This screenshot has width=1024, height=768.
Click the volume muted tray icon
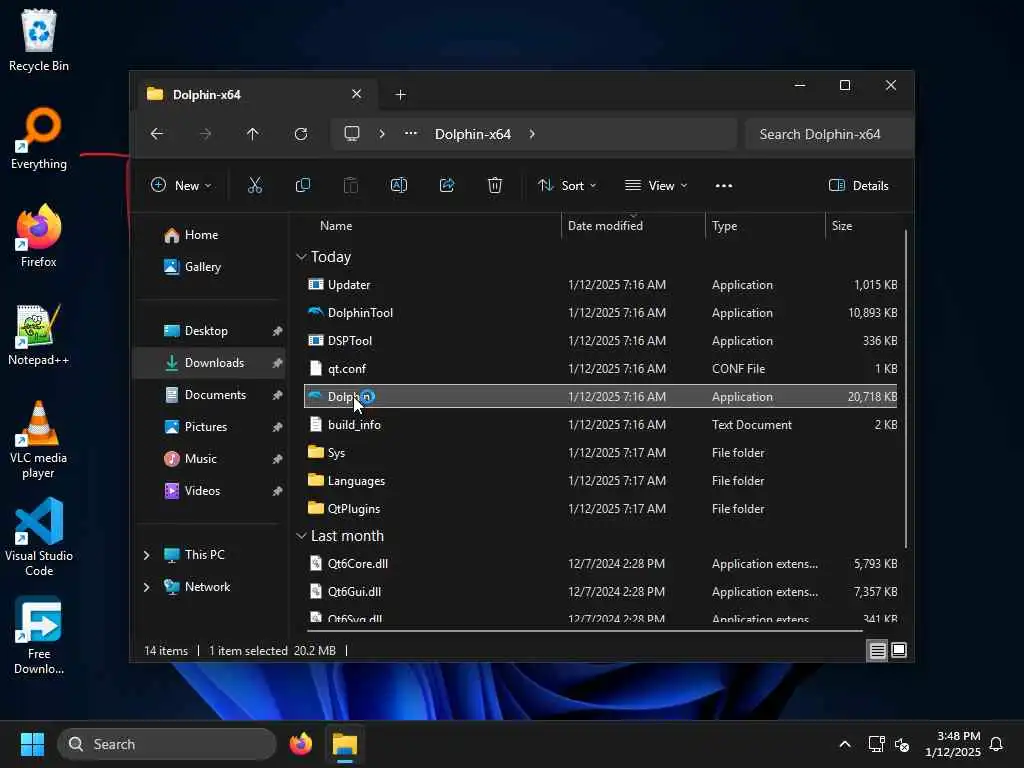pos(902,744)
